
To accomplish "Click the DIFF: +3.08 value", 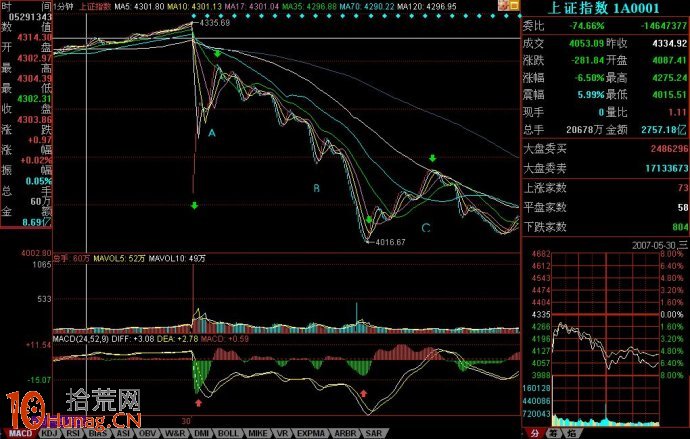I will pos(131,339).
